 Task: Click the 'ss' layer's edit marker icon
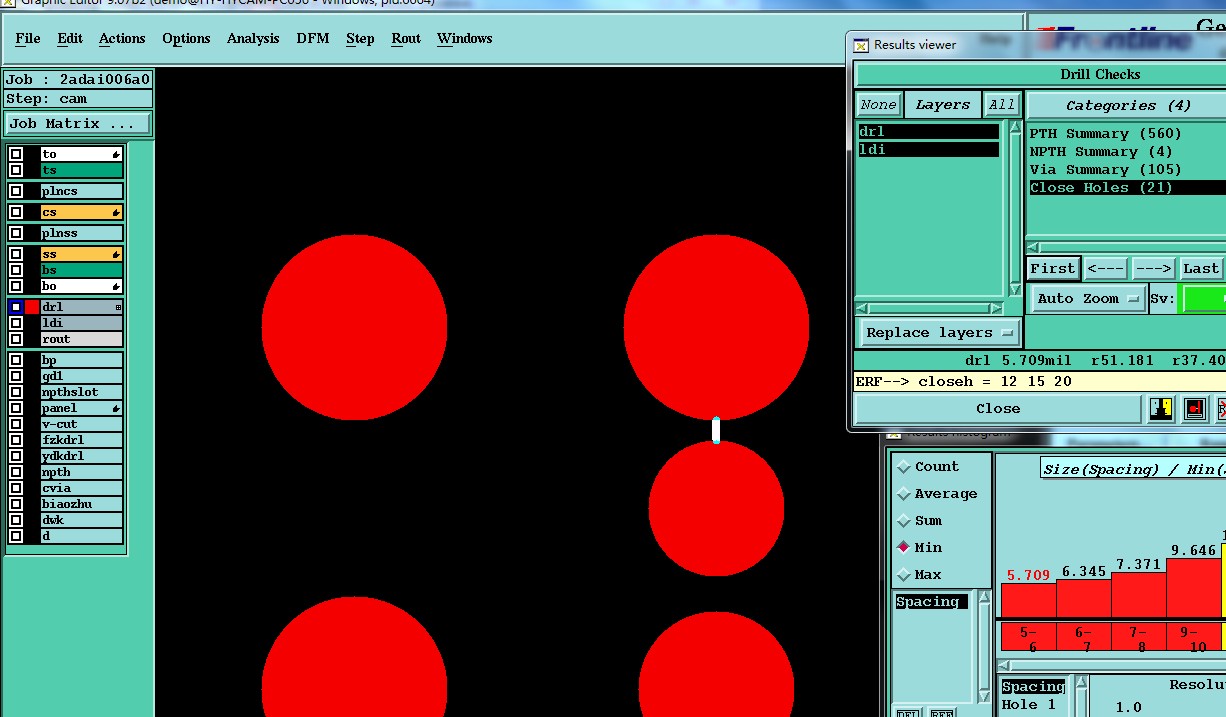coord(116,254)
